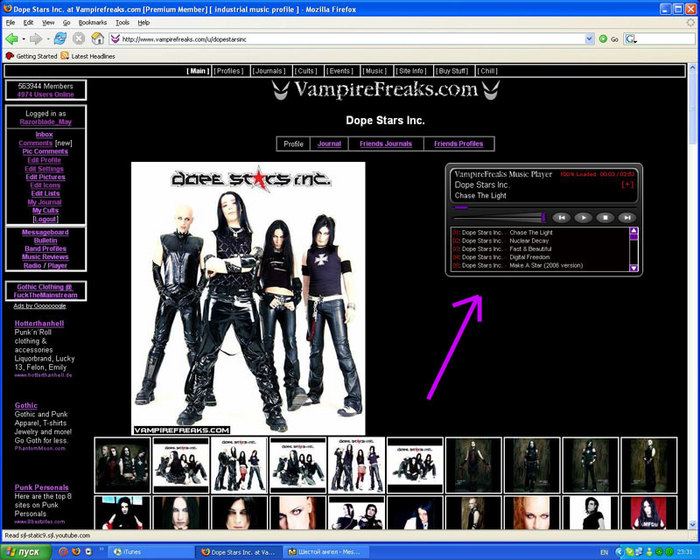Open the Latest Headlines feed bookmark

point(88,56)
